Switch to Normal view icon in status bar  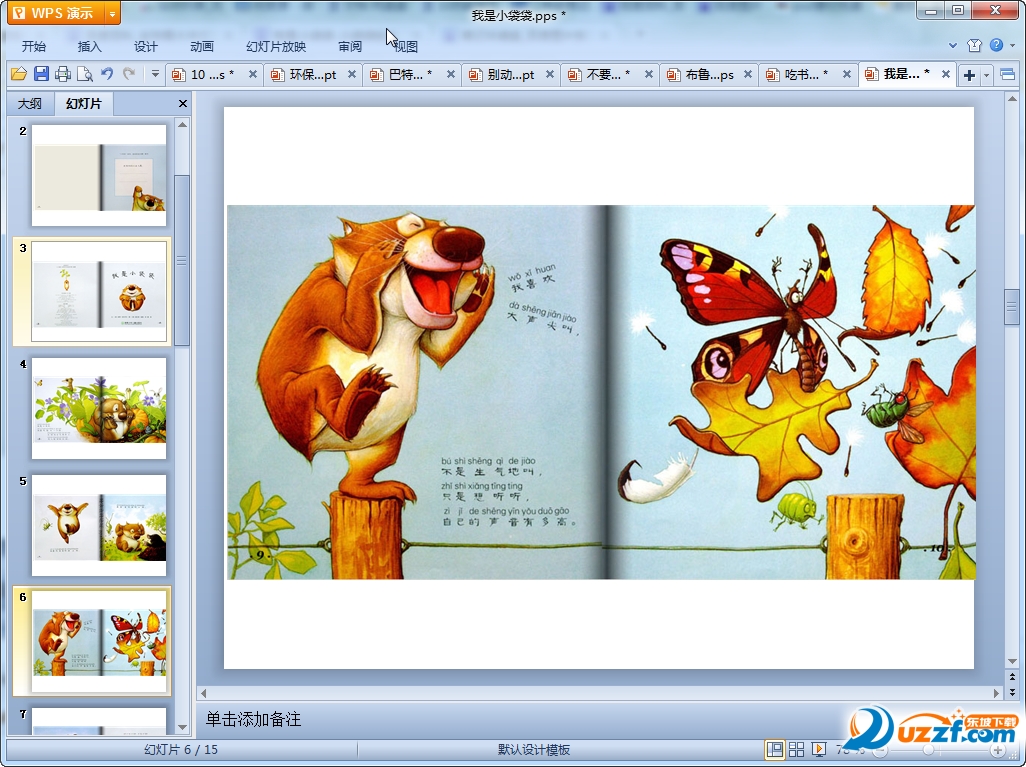775,749
